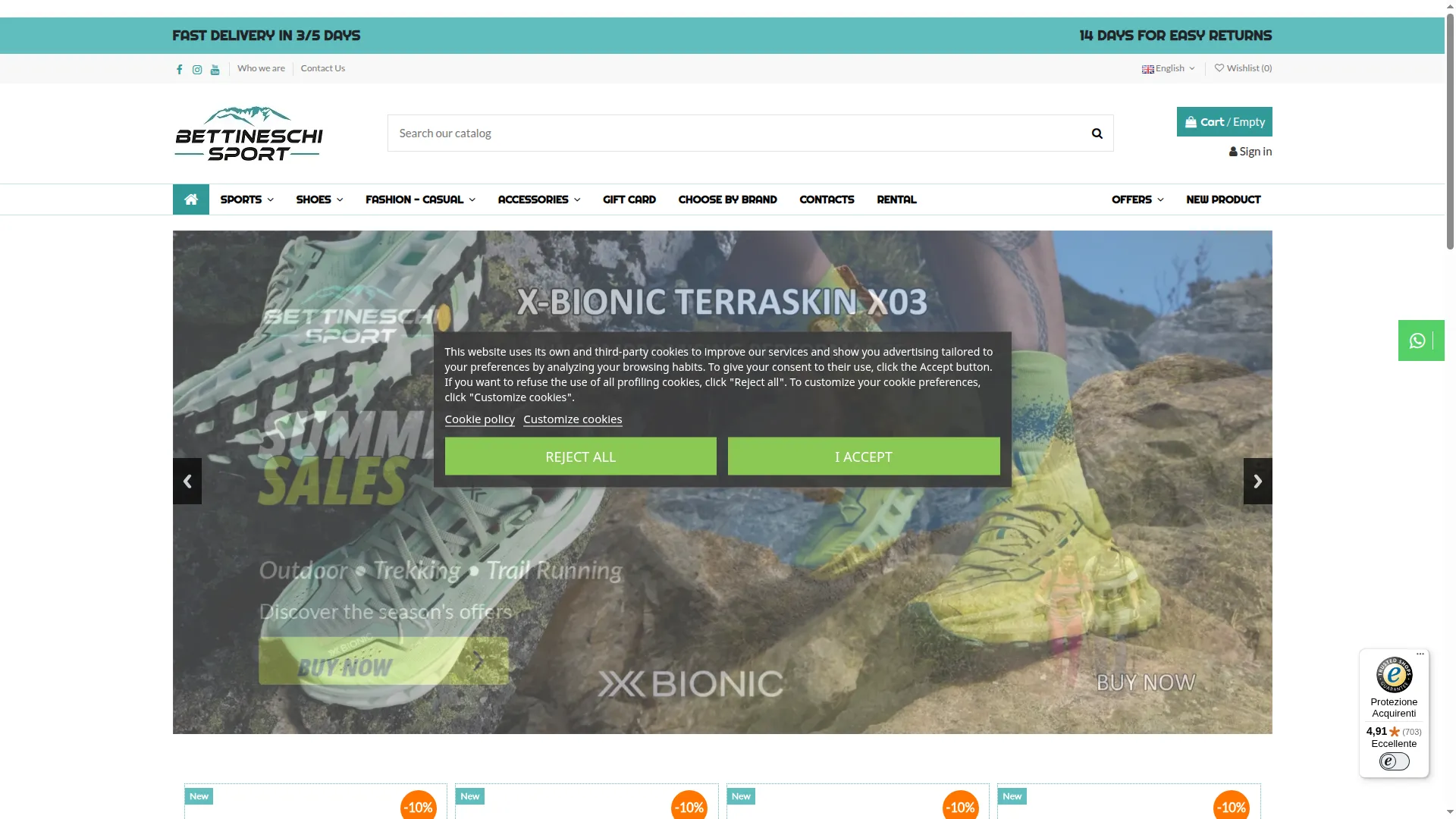This screenshot has height=819, width=1456.
Task: Click the home icon in navigation
Action: (x=191, y=199)
